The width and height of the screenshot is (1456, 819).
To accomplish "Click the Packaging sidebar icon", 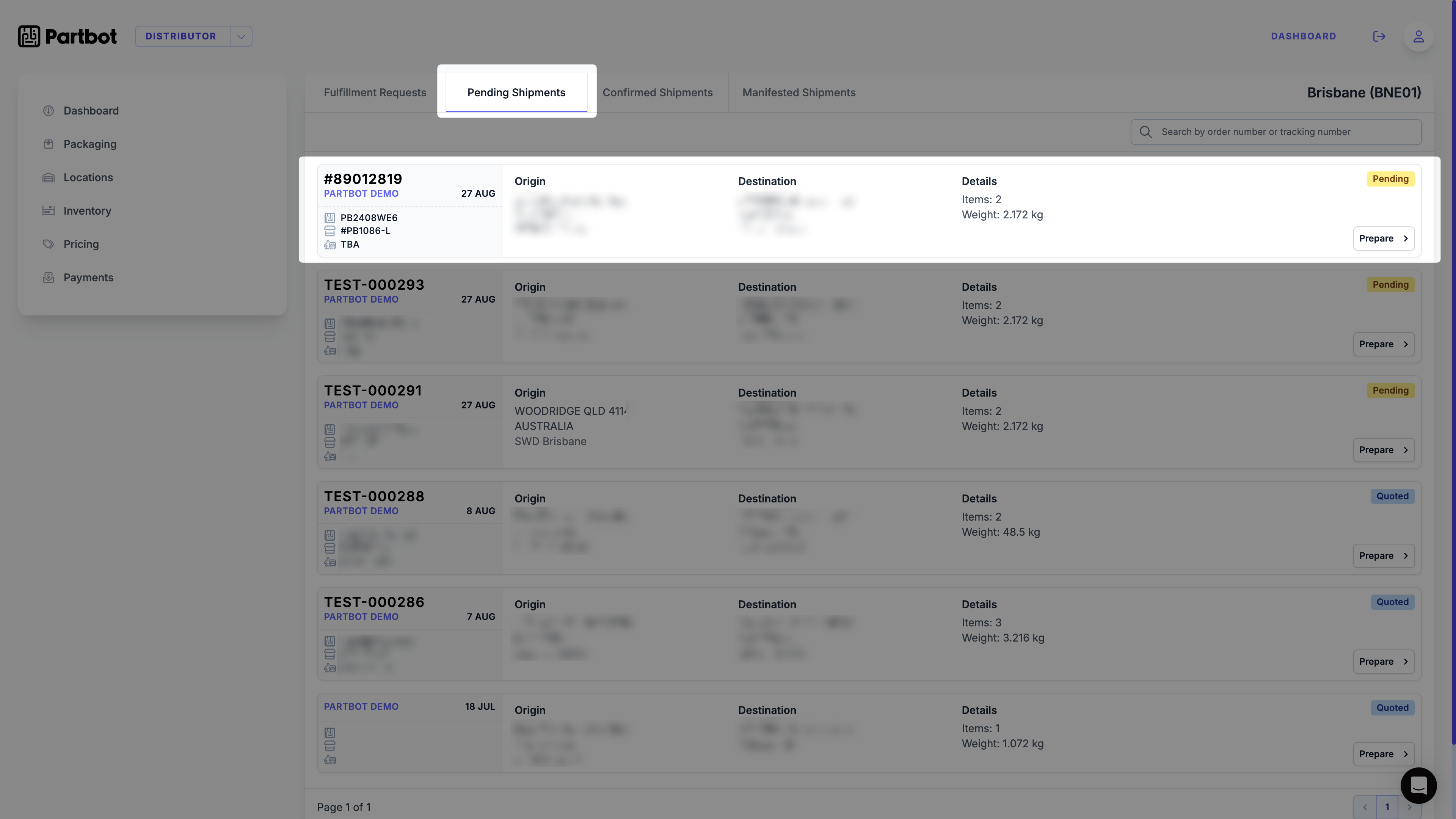I will [49, 144].
